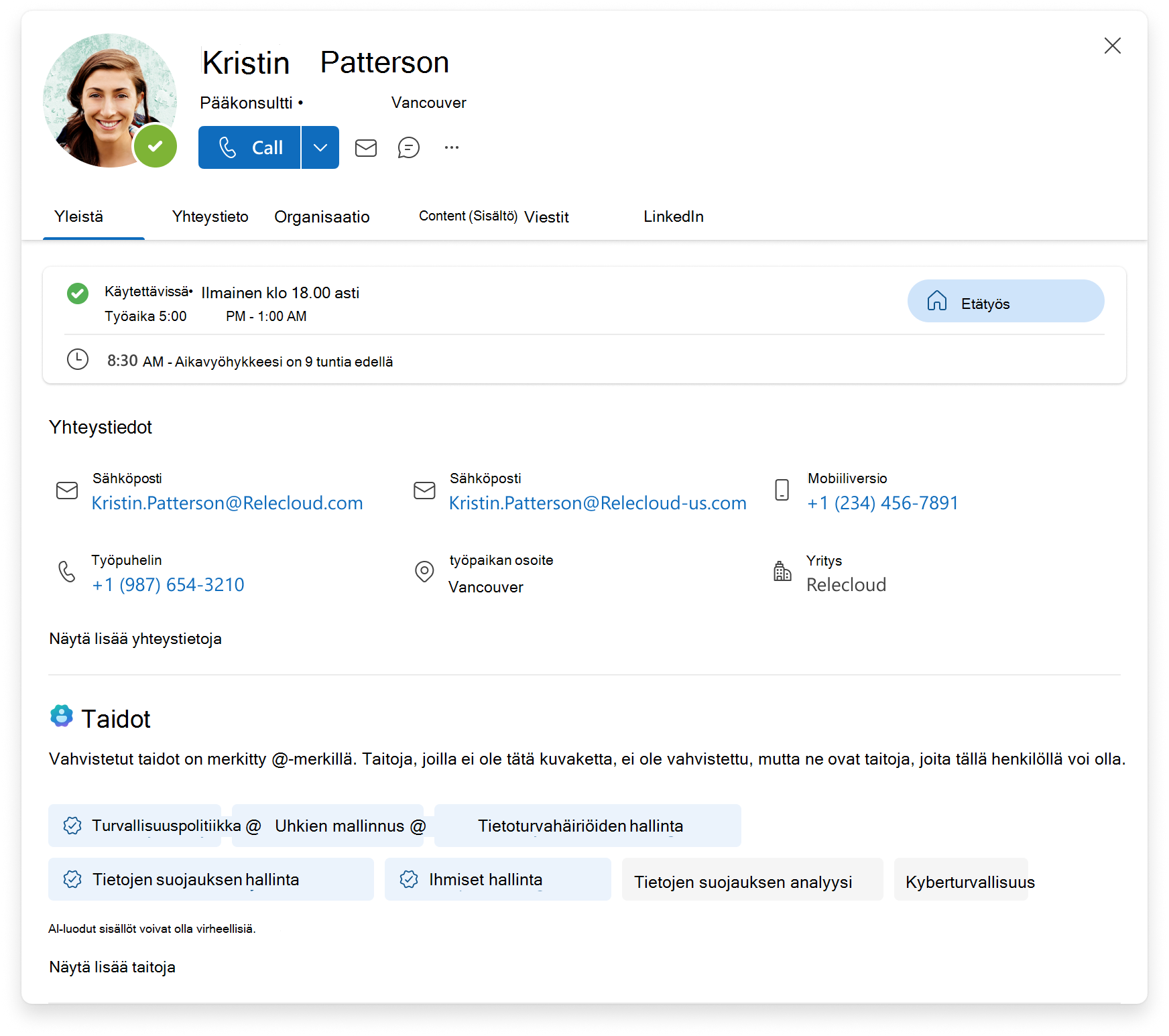Open email Kristin.Patterson@Relecloud.com
Viewport: 1169px width, 1036px height.
[x=227, y=503]
